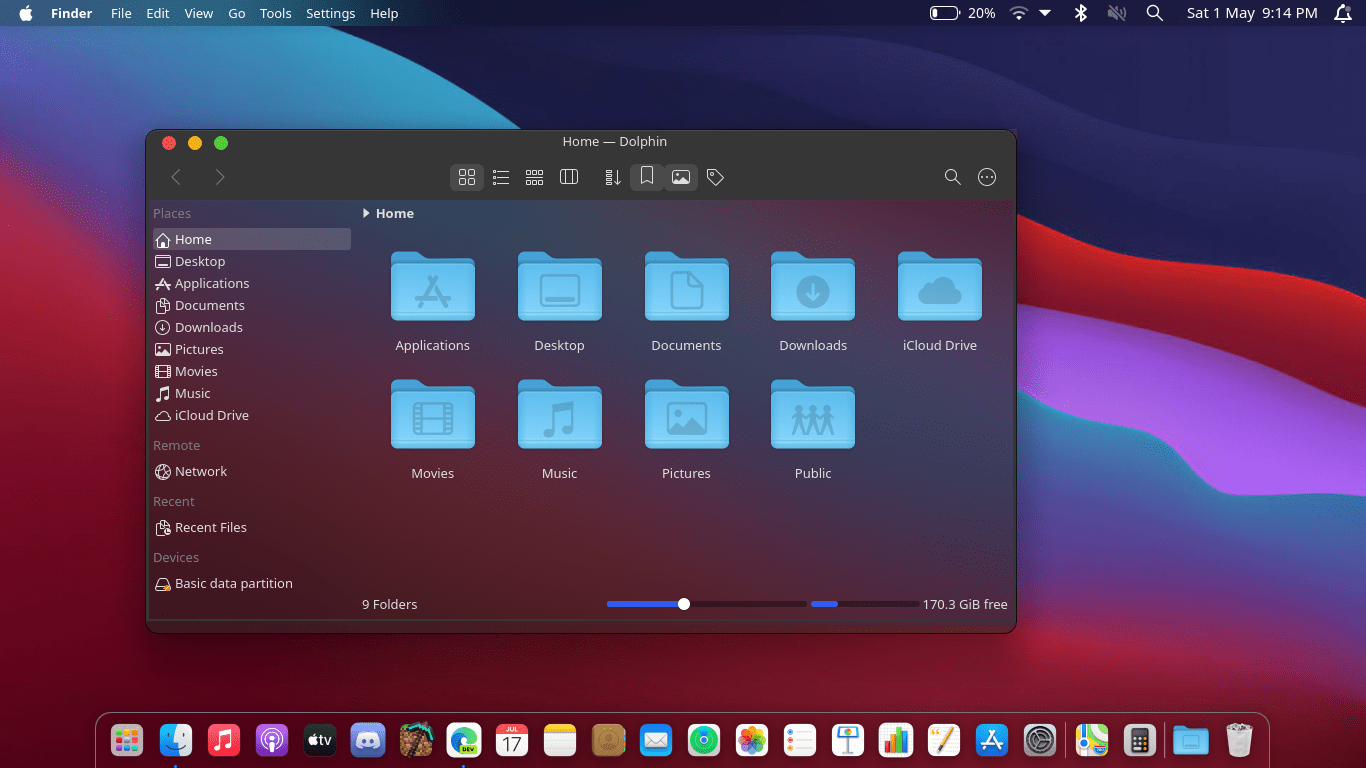Expand the forward navigation arrow
Viewport: 1366px width, 768px height.
(220, 177)
